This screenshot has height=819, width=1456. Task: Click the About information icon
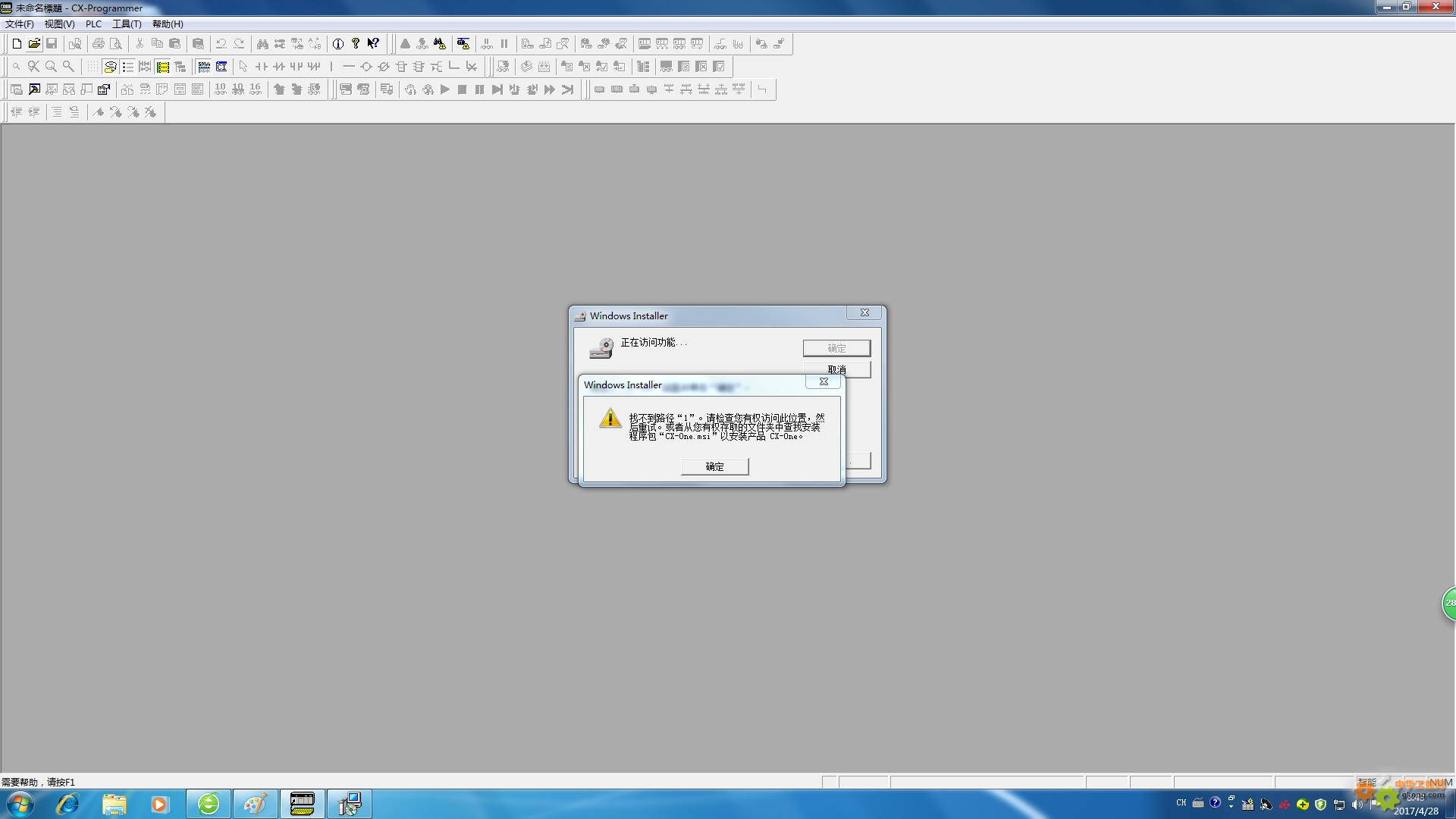(x=338, y=44)
